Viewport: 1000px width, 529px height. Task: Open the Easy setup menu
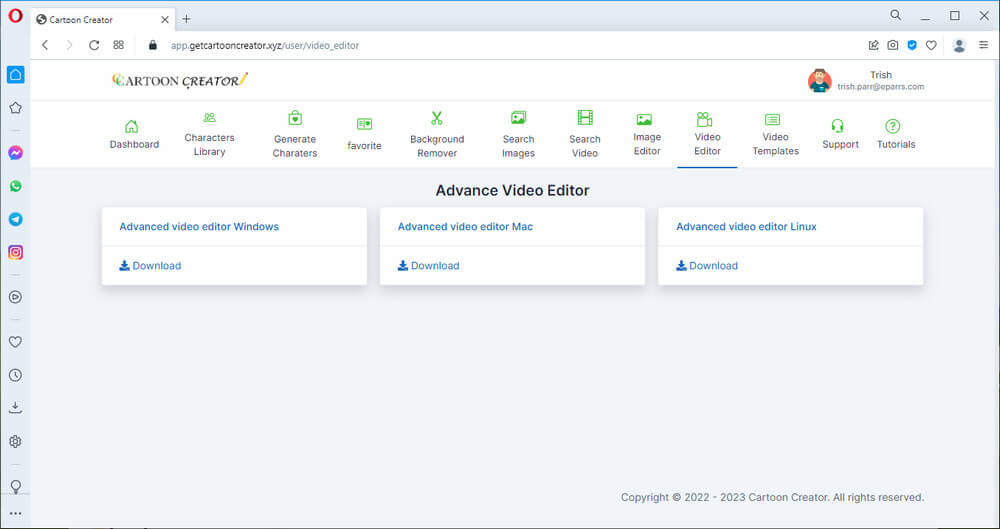tap(984, 45)
